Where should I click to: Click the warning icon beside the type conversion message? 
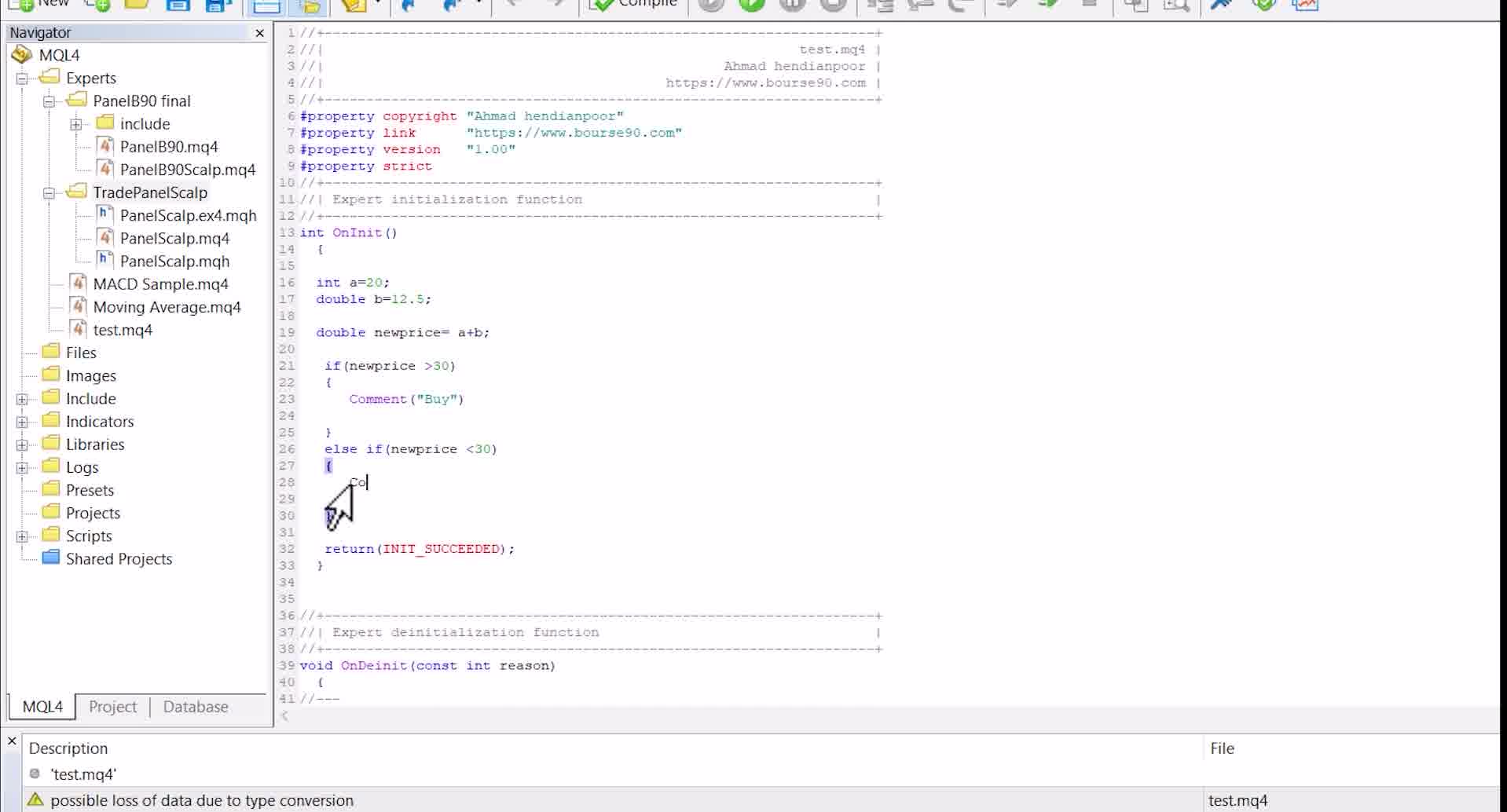point(35,799)
